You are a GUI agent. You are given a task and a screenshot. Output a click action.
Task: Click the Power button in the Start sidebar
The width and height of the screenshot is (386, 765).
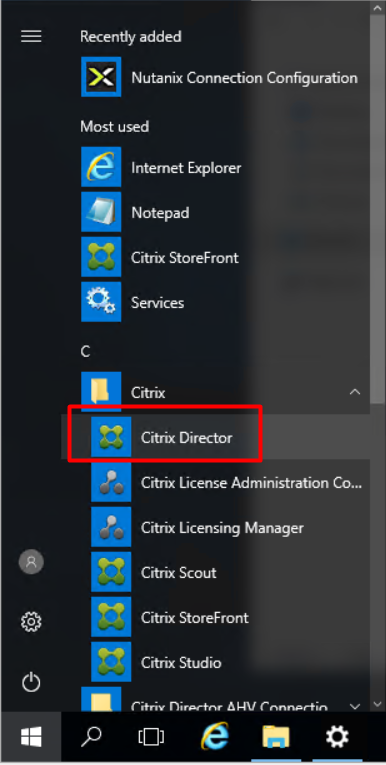click(x=31, y=682)
